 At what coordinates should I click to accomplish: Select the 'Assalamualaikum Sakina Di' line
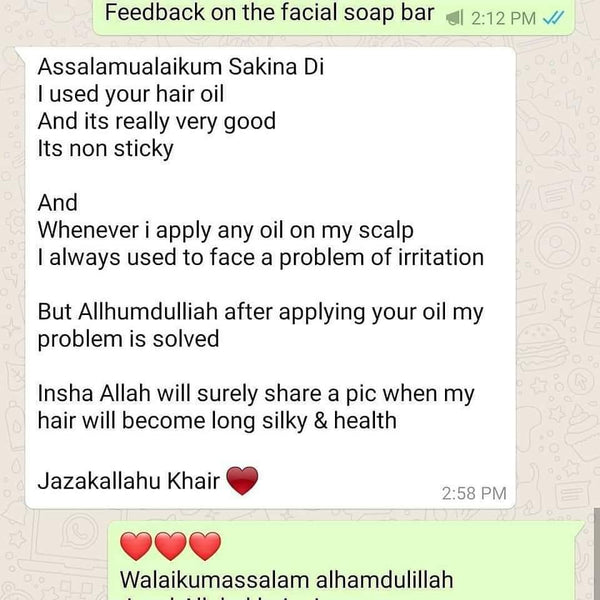pyautogui.click(x=181, y=67)
